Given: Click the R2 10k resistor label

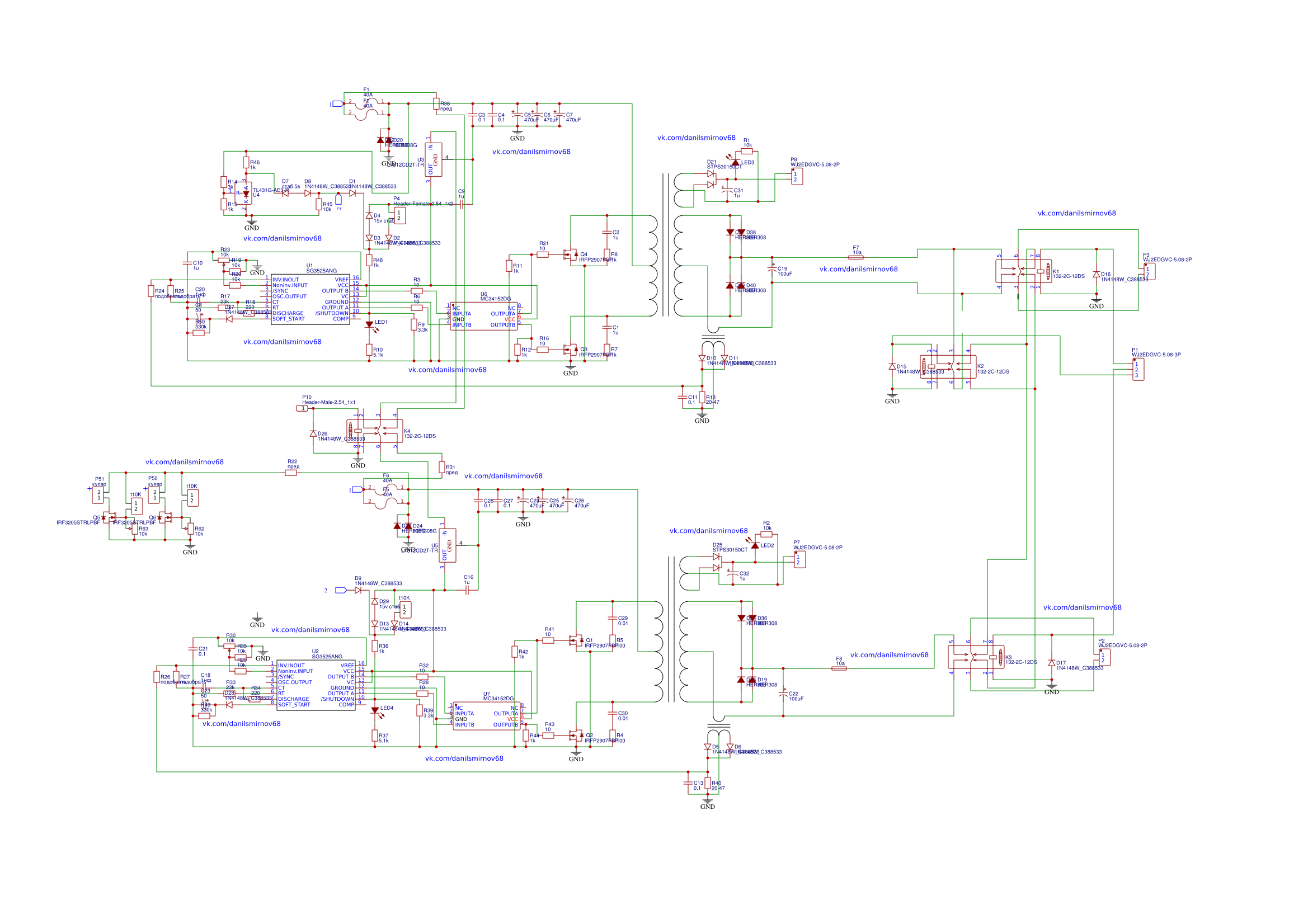Looking at the screenshot, I should (x=767, y=525).
